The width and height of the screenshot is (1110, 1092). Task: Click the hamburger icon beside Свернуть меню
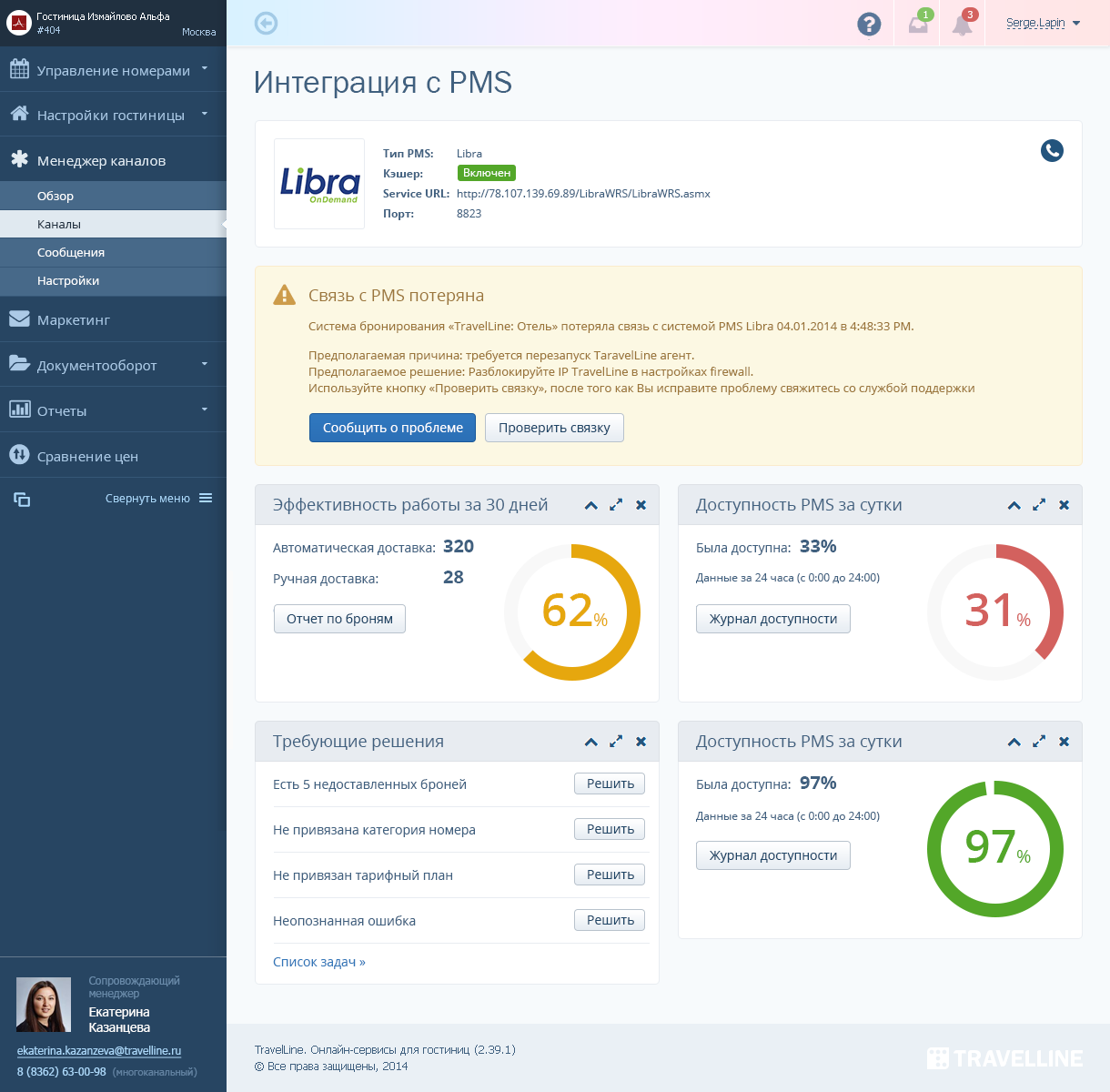tap(206, 498)
